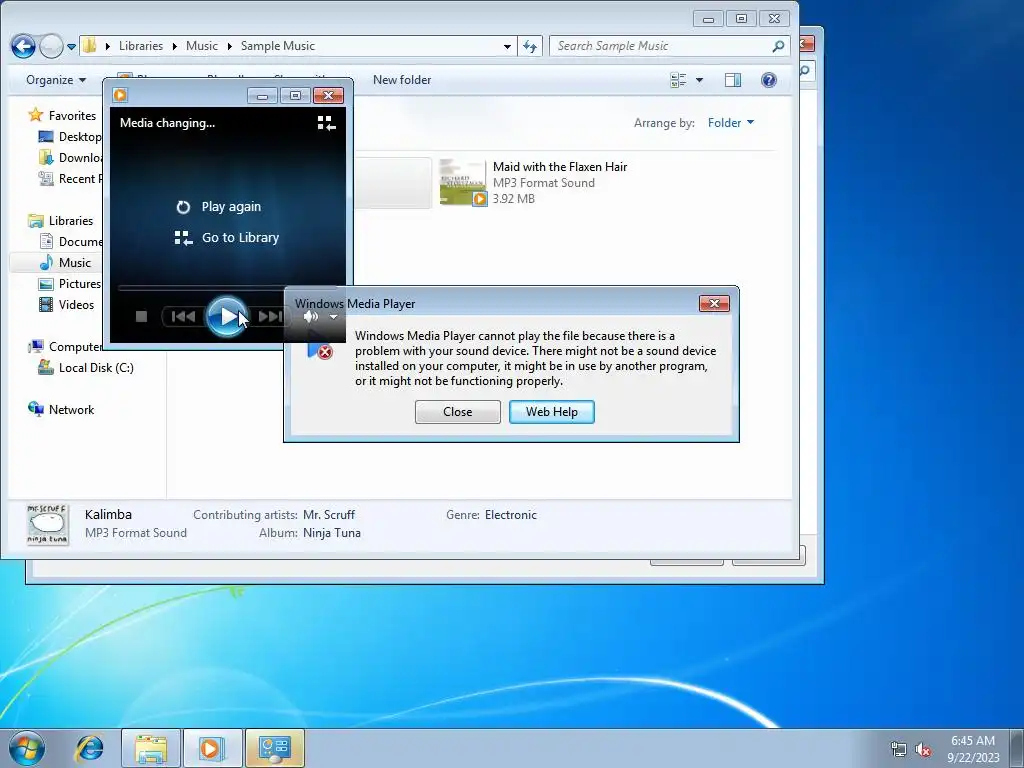Screen dimensions: 1024x768
Task: Click the Electronic genre value
Action: click(510, 515)
